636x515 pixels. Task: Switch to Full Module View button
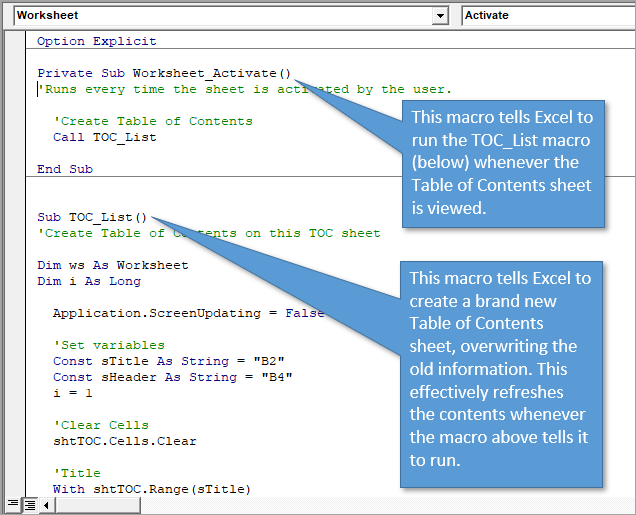(x=30, y=505)
